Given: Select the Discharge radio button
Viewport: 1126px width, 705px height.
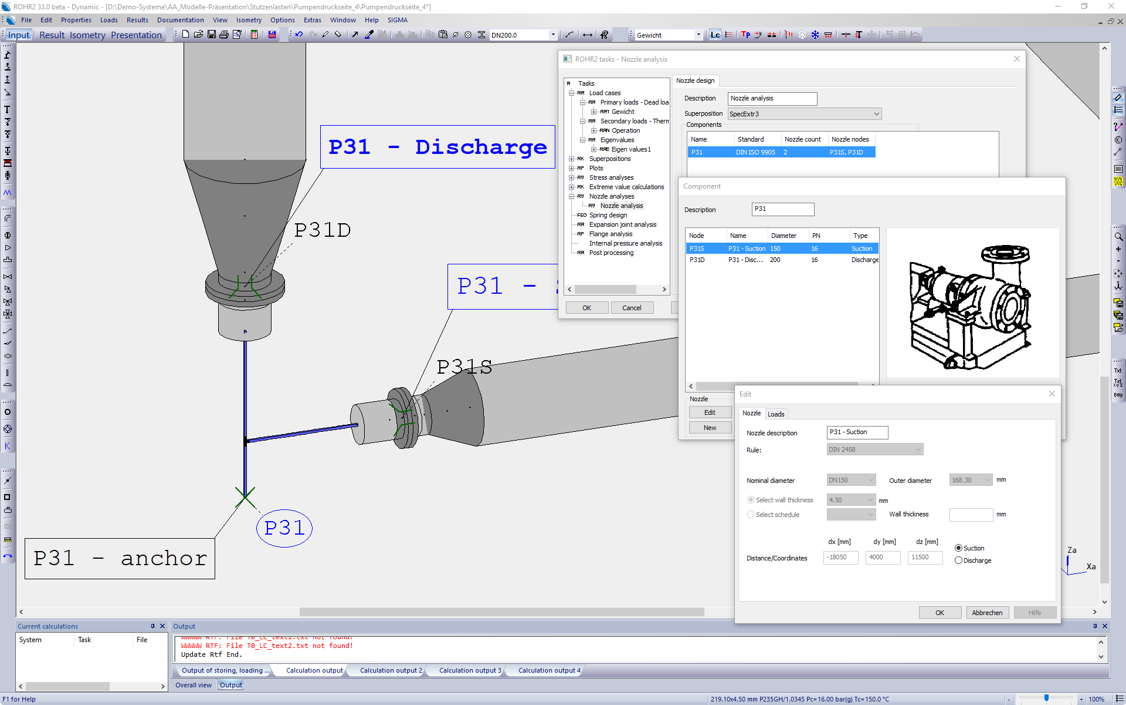Looking at the screenshot, I should pyautogui.click(x=958, y=561).
